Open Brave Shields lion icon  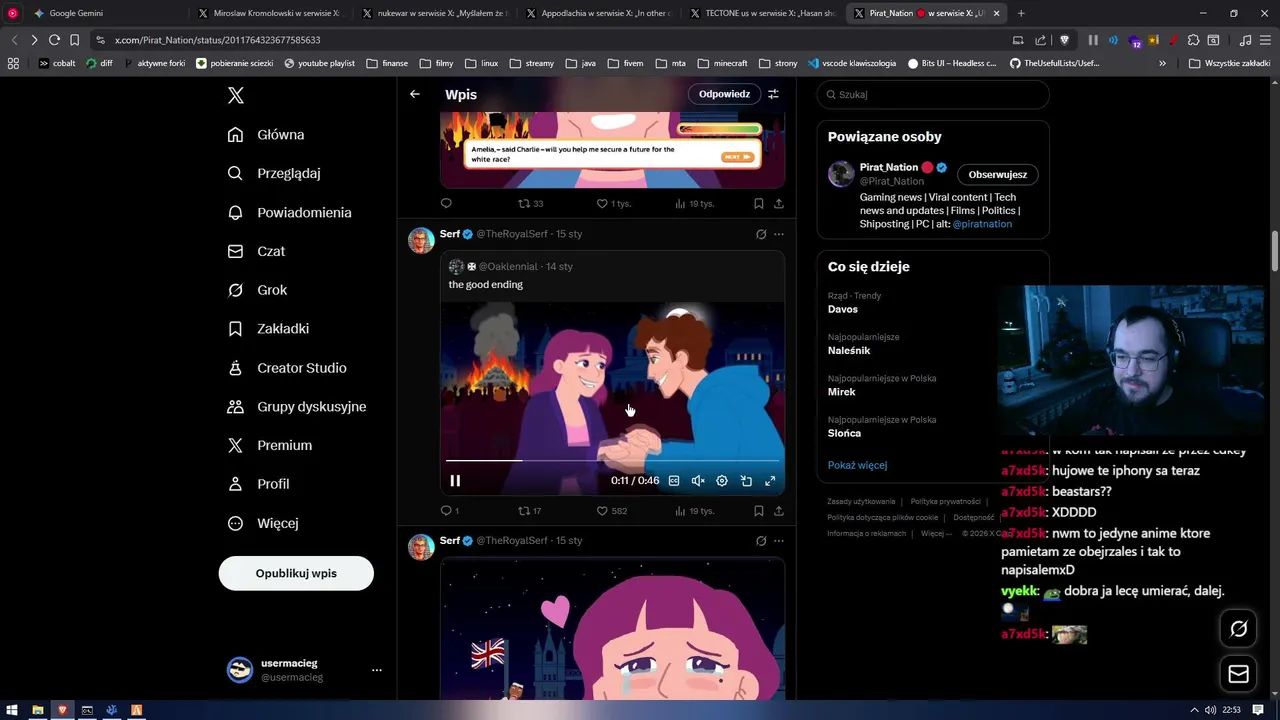pos(1064,40)
